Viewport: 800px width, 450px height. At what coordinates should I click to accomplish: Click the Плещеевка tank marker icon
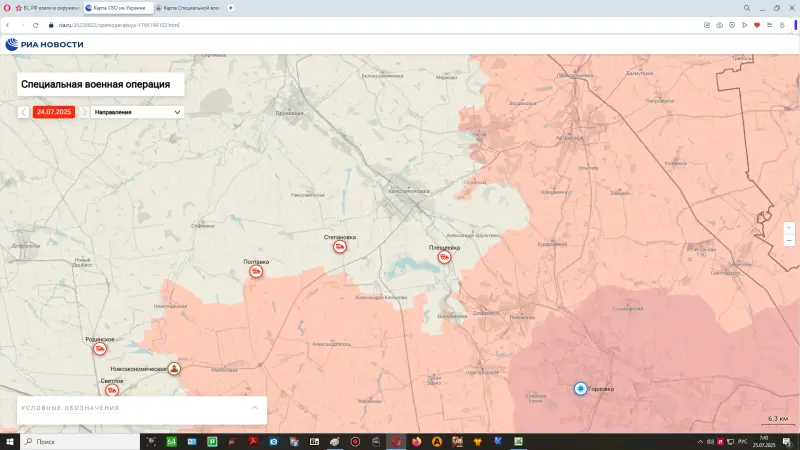click(x=445, y=257)
